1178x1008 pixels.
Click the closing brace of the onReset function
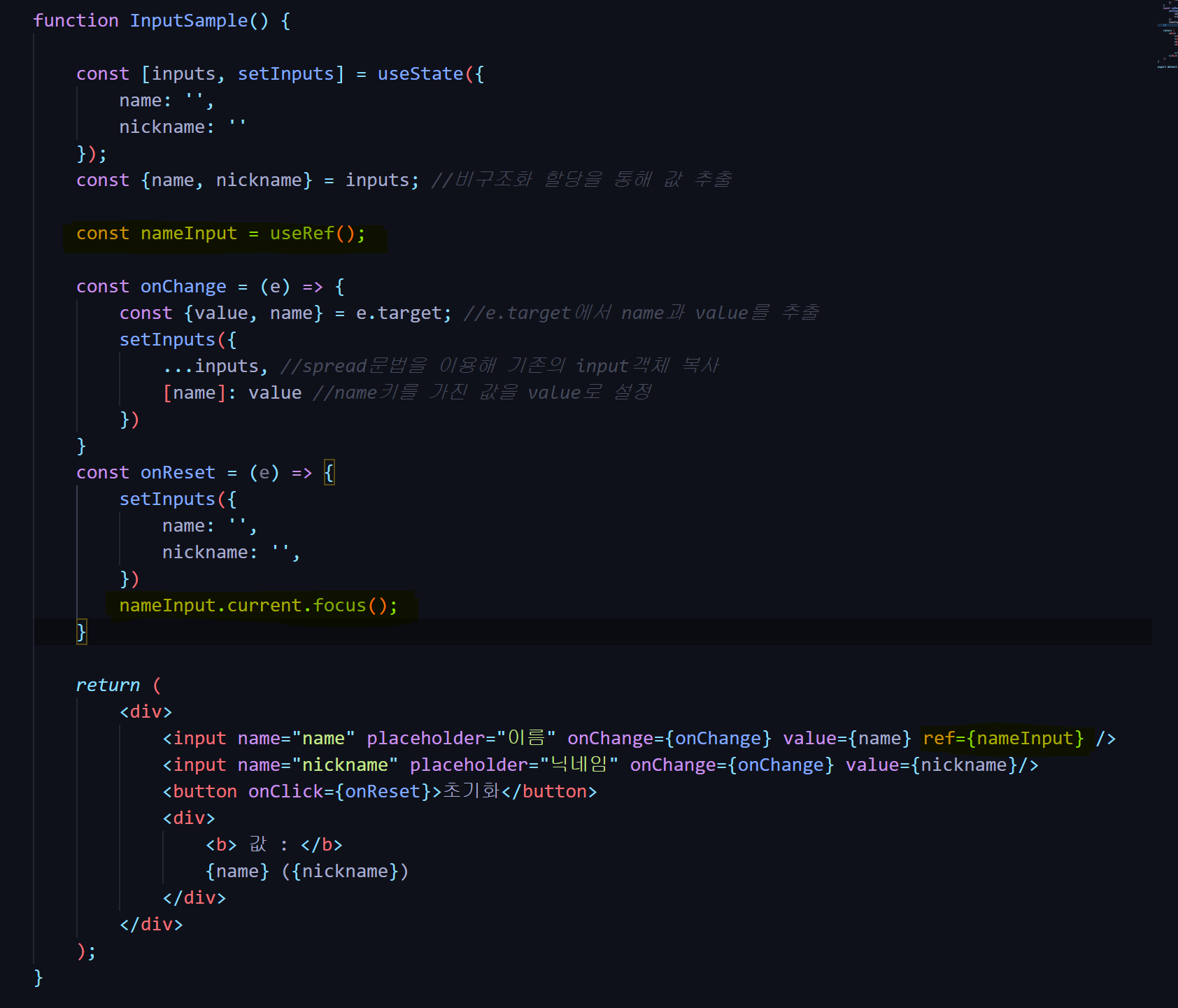pyautogui.click(x=81, y=632)
